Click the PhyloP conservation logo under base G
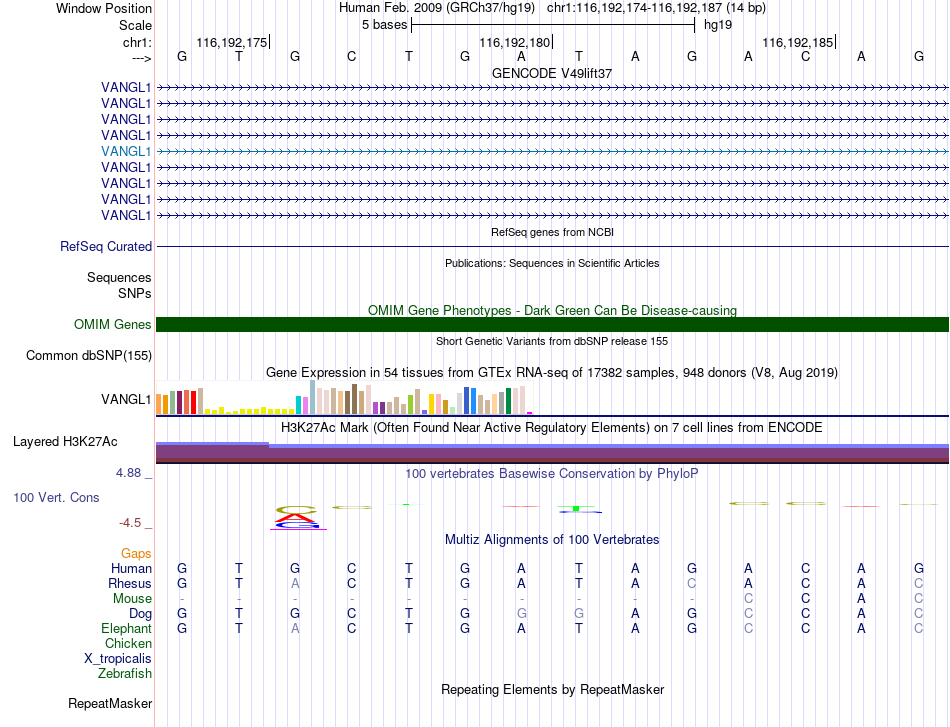The image size is (950, 727). point(296,517)
